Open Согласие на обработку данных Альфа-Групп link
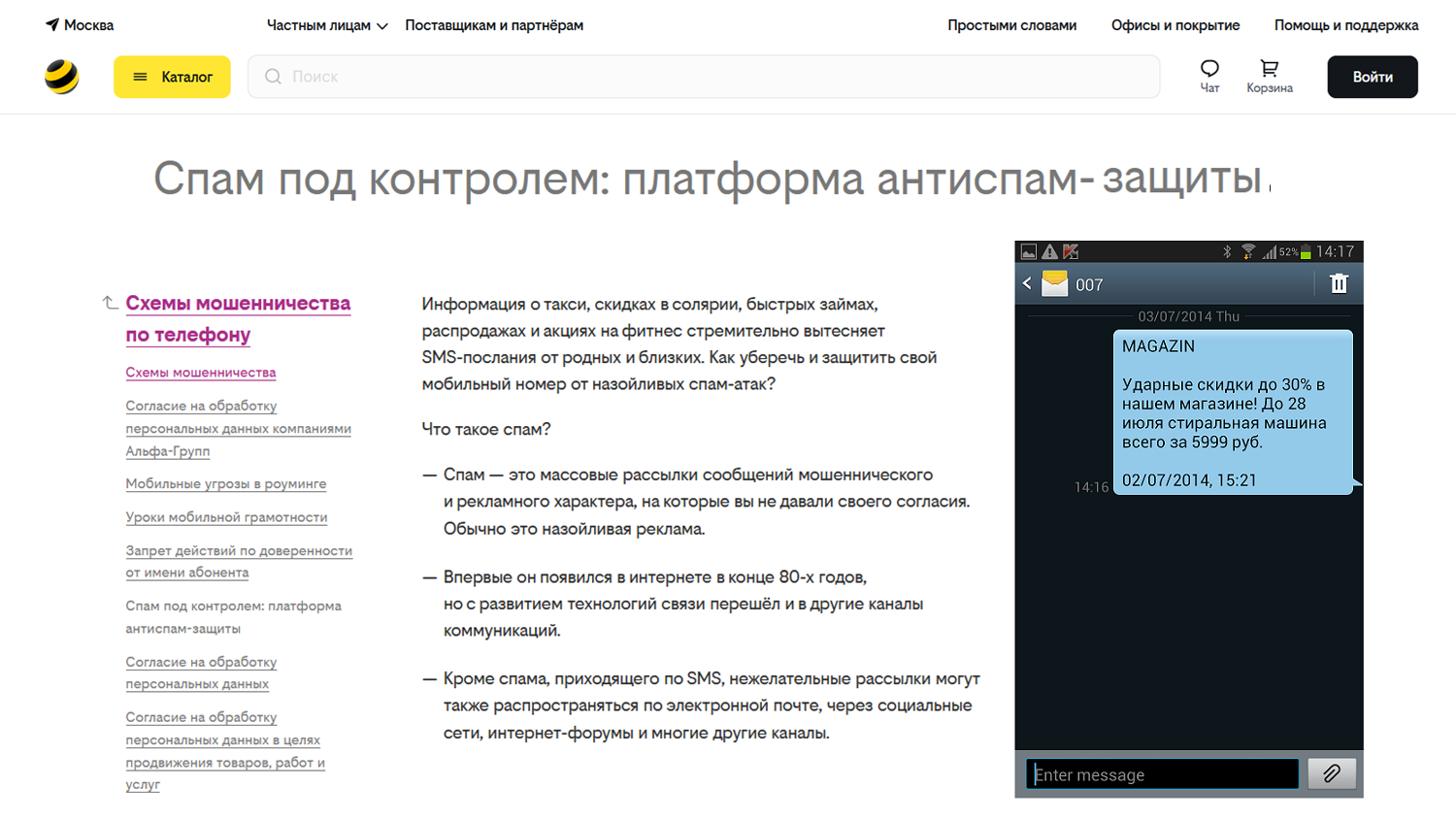This screenshot has height=819, width=1456. [x=238, y=428]
